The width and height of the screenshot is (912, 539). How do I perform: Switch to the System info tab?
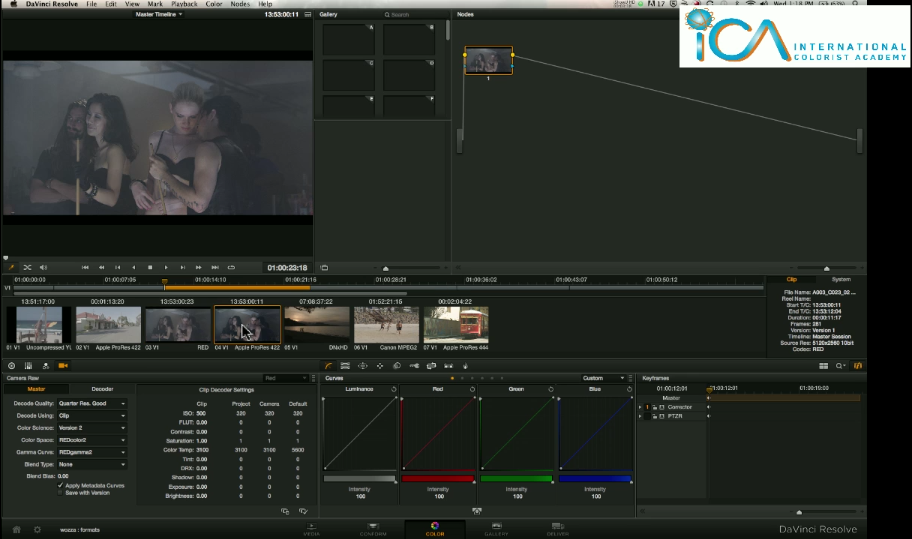click(841, 280)
